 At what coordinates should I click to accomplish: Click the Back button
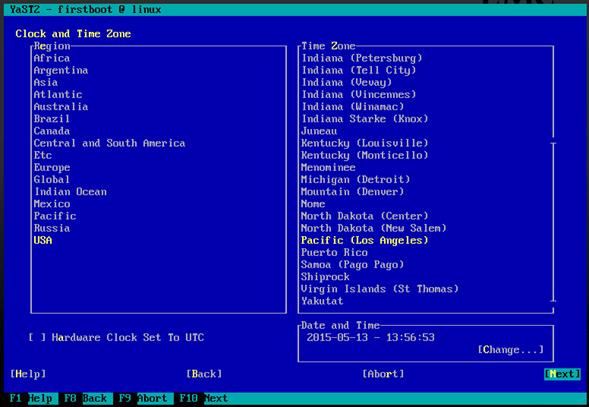(204, 374)
